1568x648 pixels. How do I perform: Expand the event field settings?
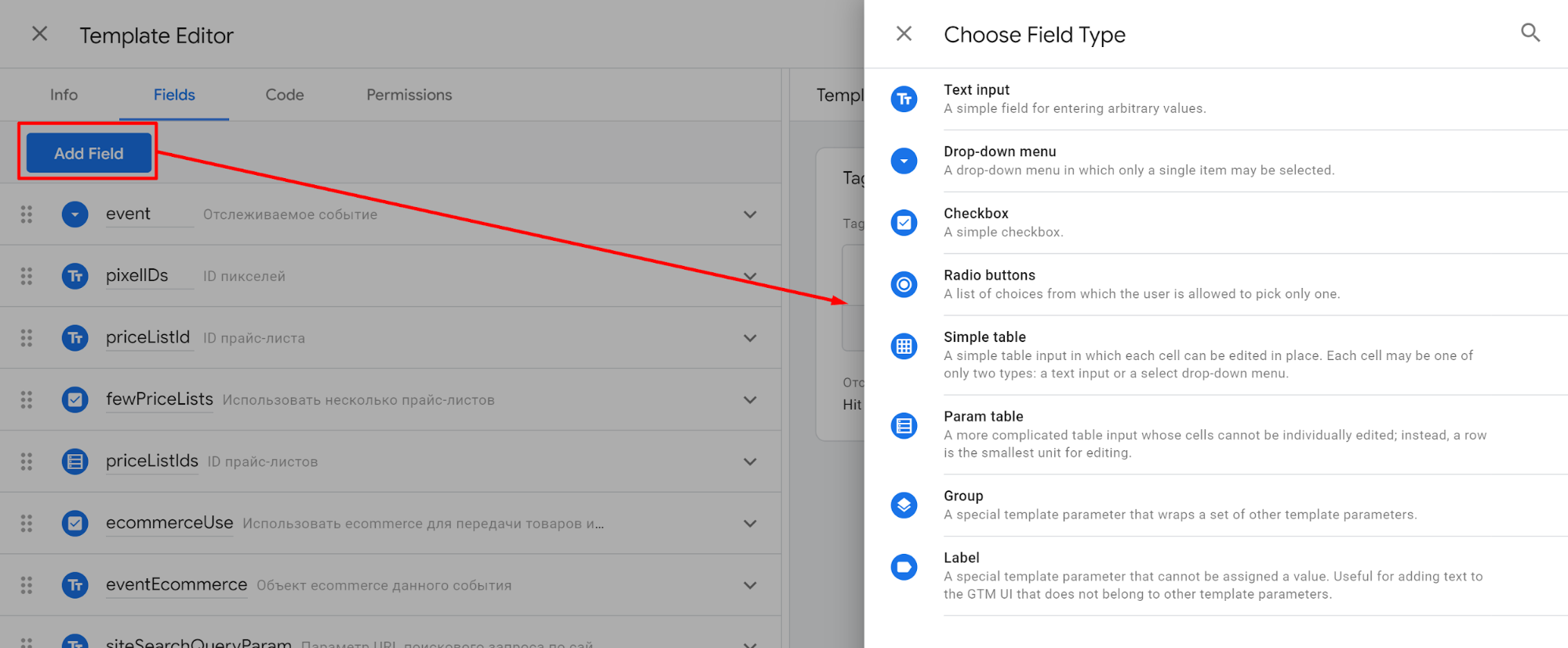pos(750,214)
